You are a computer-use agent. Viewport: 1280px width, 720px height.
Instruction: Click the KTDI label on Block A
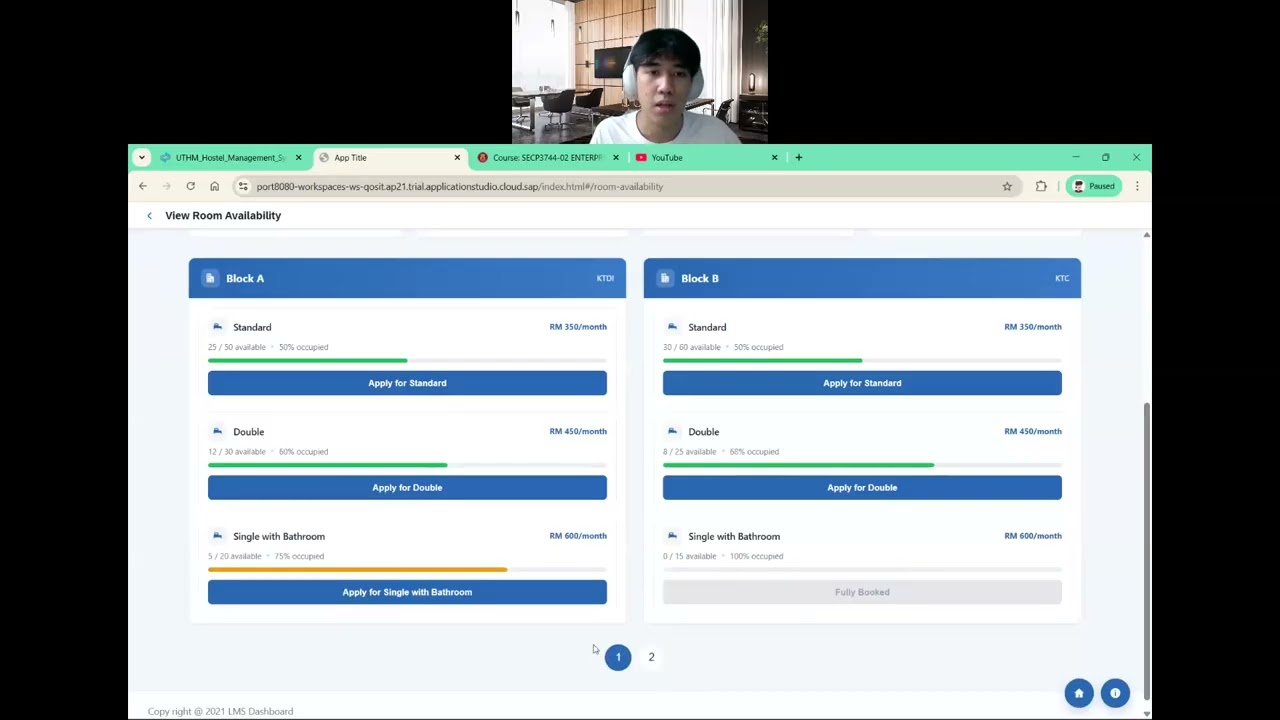[605, 278]
